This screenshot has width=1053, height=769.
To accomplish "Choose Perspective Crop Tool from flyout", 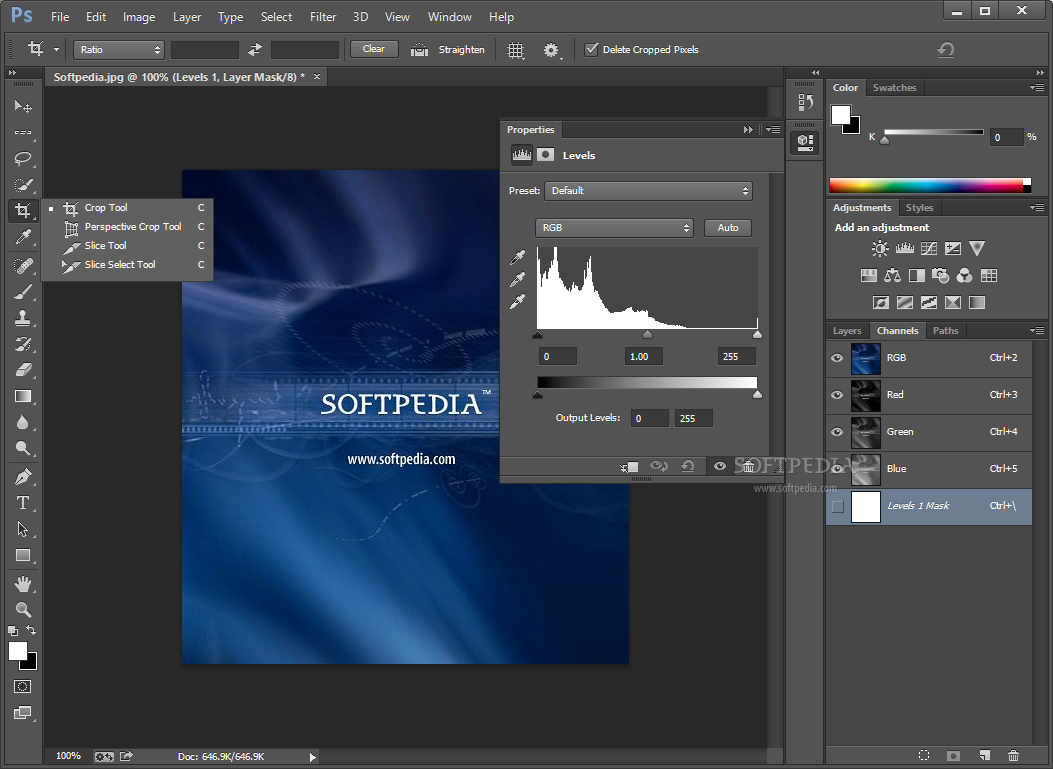I will pyautogui.click(x=127, y=227).
